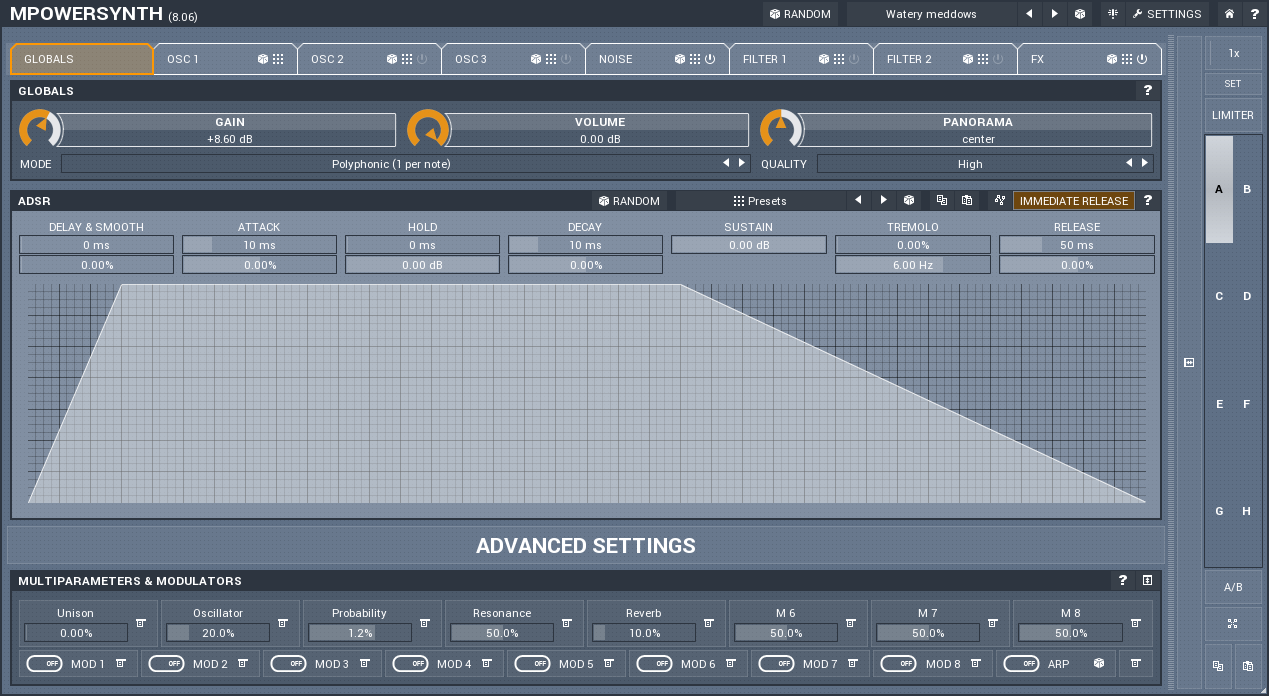Click the A/B compare button
This screenshot has height=696, width=1269.
[x=1233, y=587]
